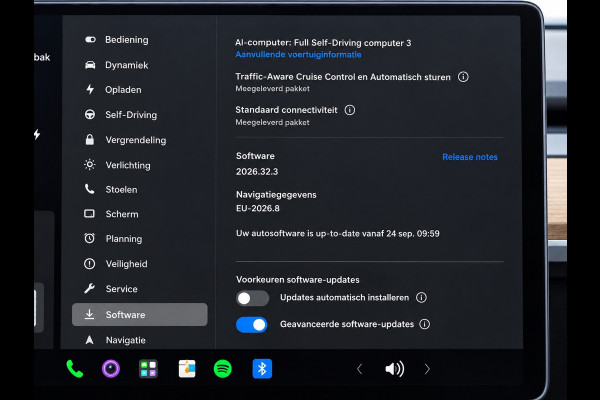The image size is (600, 400).
Task: Open the Toybox app icon
Action: point(187,369)
